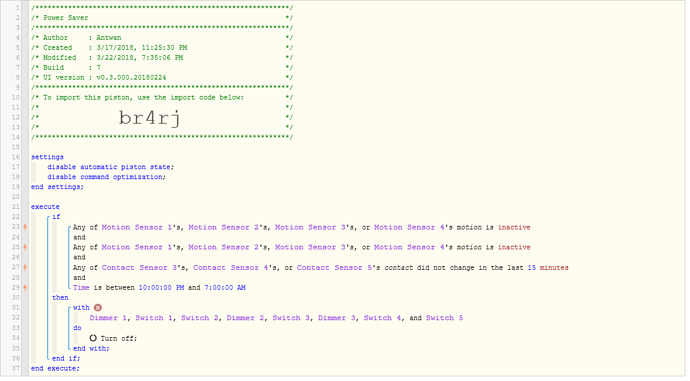
Task: Click the '15 minutes' duration value
Action: click(548, 267)
